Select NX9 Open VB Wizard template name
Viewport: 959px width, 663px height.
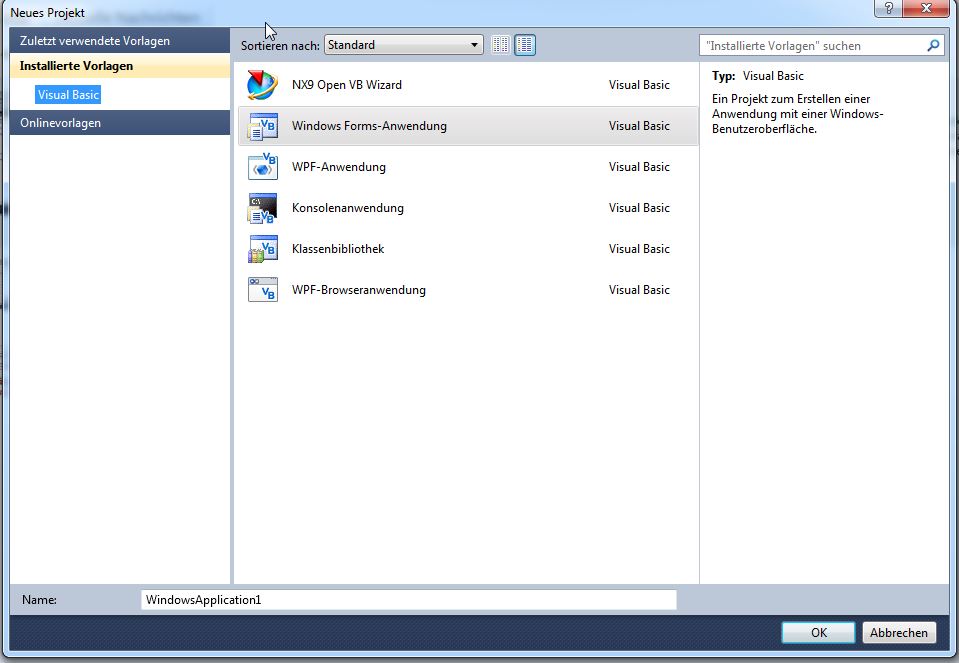(x=347, y=85)
